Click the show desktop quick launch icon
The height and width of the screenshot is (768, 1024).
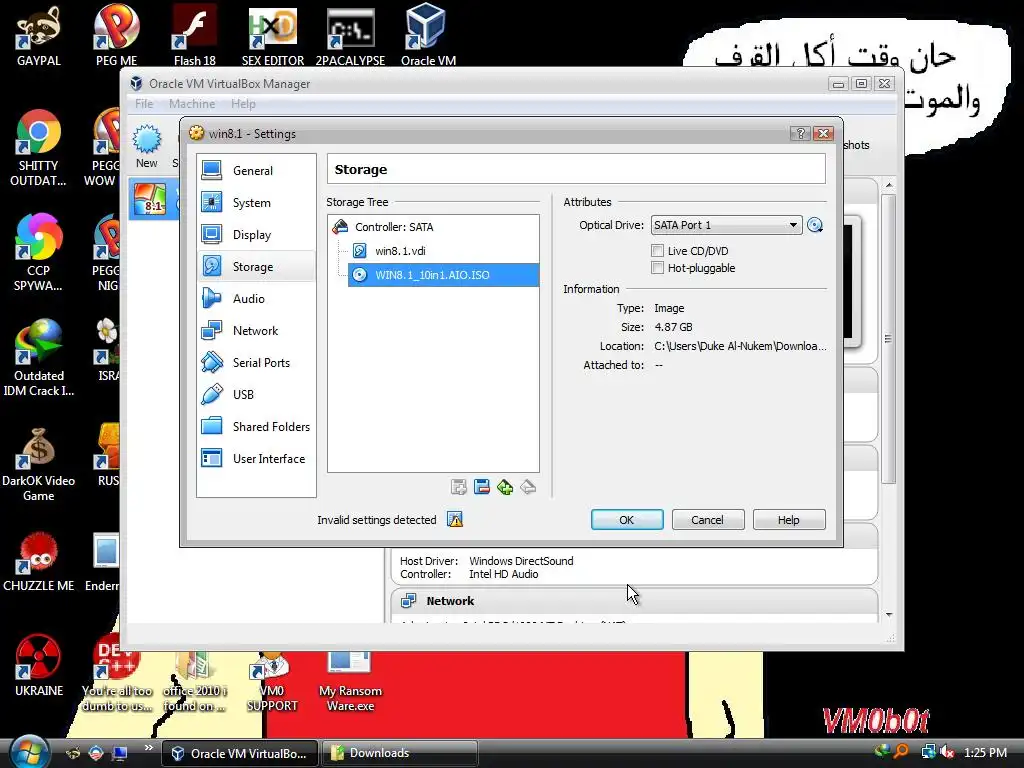click(x=120, y=753)
